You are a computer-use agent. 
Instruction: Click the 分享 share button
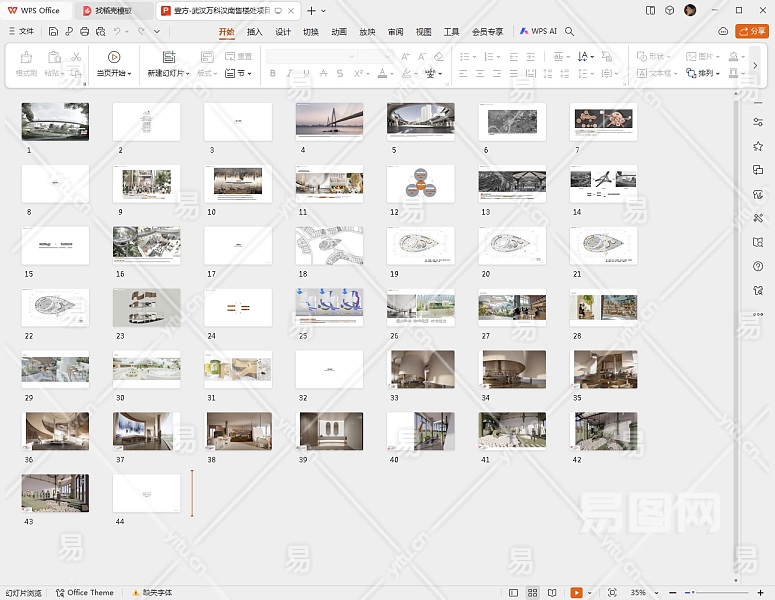[752, 32]
